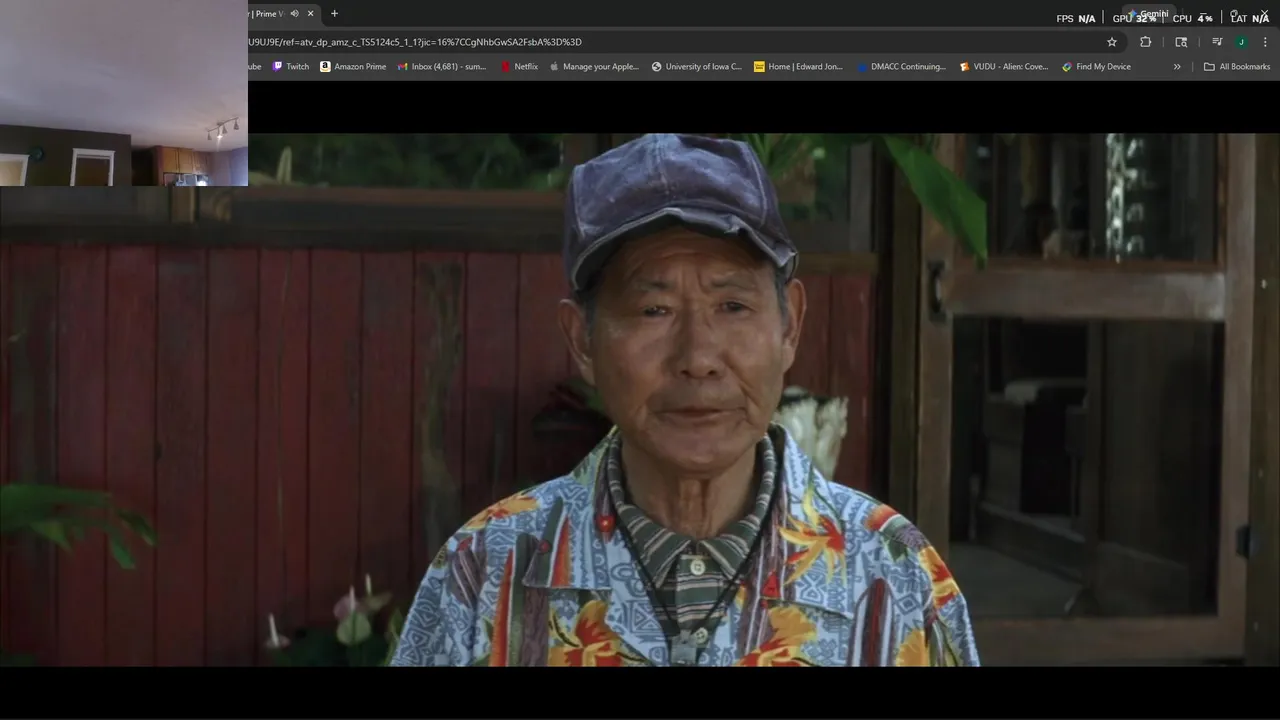This screenshot has width=1280, height=720.
Task: Click the Edward Jones yellow favicon
Action: pyautogui.click(x=759, y=67)
